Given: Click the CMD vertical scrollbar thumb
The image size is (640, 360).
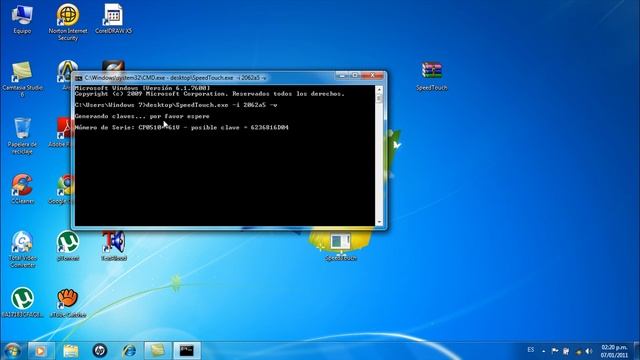Looking at the screenshot, I should click(x=379, y=98).
